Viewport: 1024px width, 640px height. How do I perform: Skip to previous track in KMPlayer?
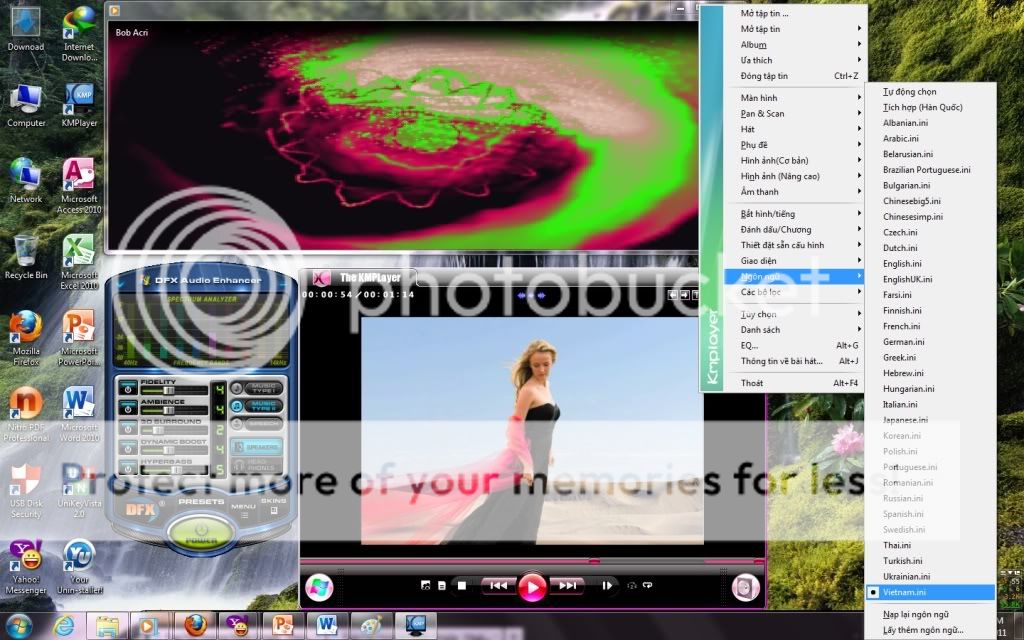coord(498,586)
